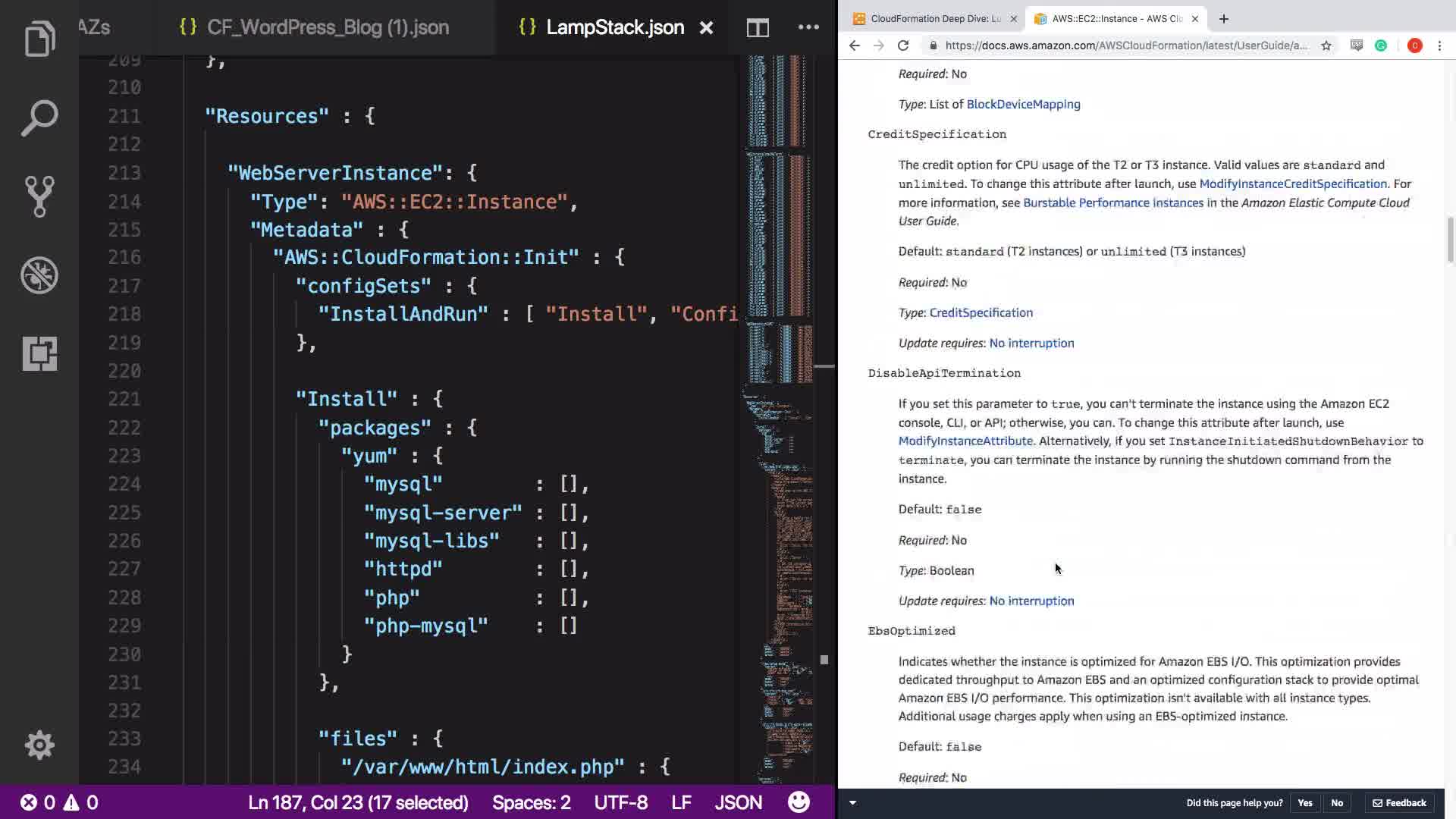Screen dimensions: 1456x819
Task: Open the BlockDeviceMapping link
Action: [x=1023, y=105]
